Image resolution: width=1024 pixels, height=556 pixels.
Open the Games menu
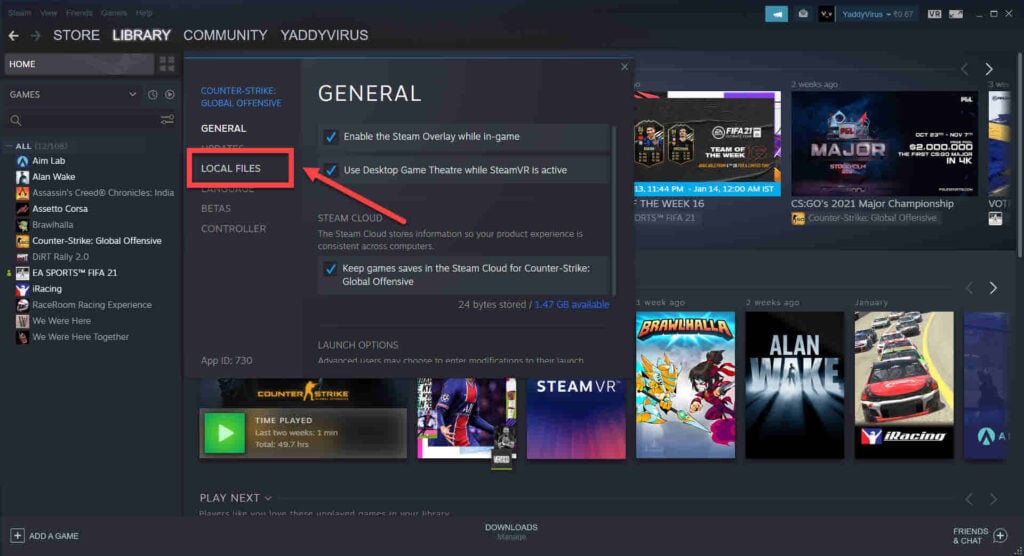pos(114,12)
